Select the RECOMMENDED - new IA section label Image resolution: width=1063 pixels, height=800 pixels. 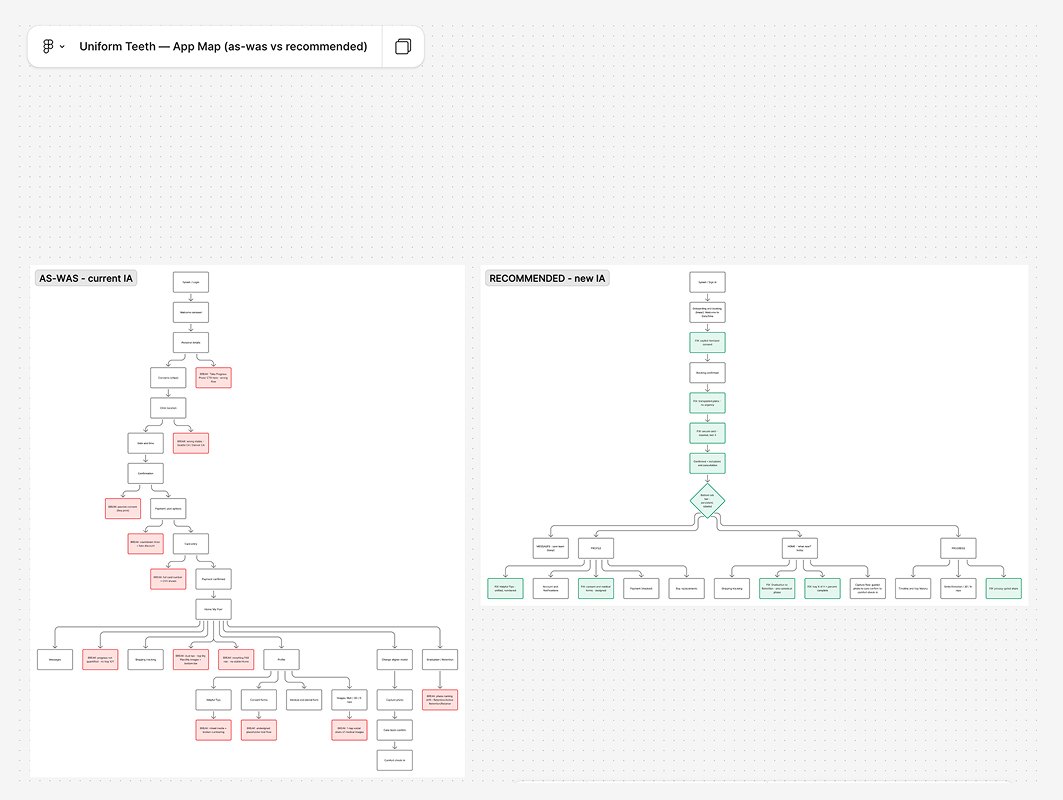pyautogui.click(x=547, y=278)
